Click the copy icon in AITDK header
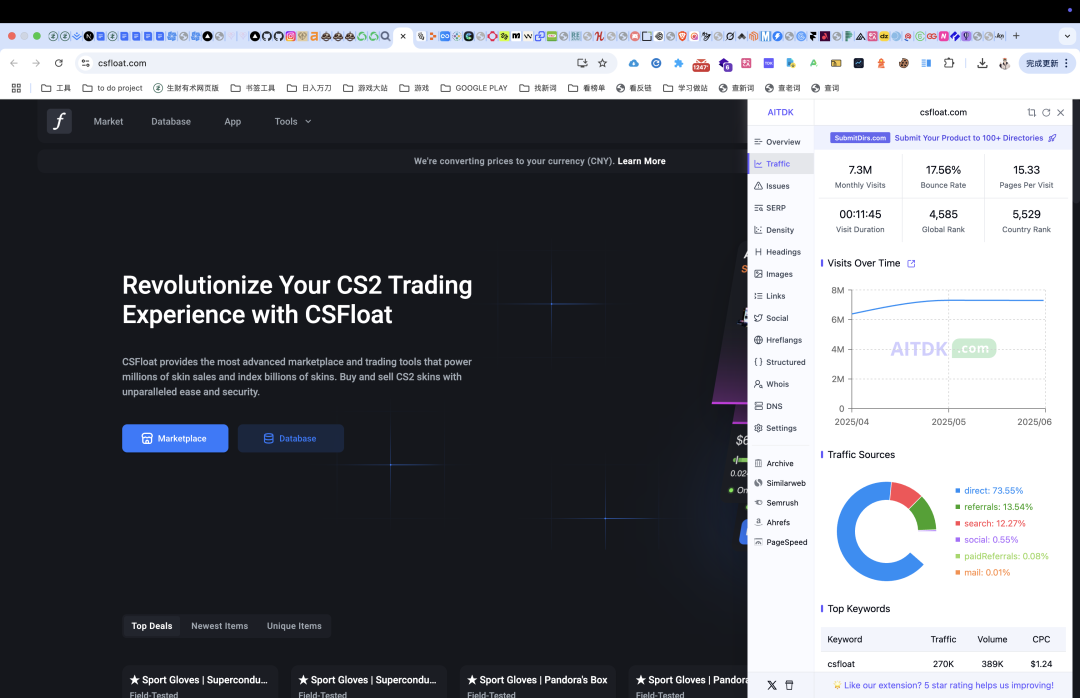This screenshot has height=698, width=1080. pos(1031,112)
